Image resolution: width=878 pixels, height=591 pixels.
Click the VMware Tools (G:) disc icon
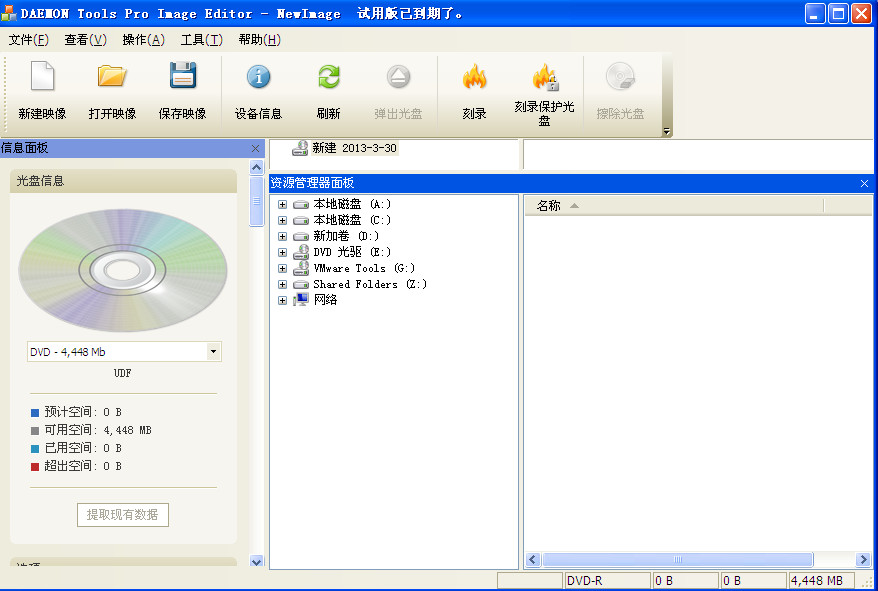click(x=301, y=268)
